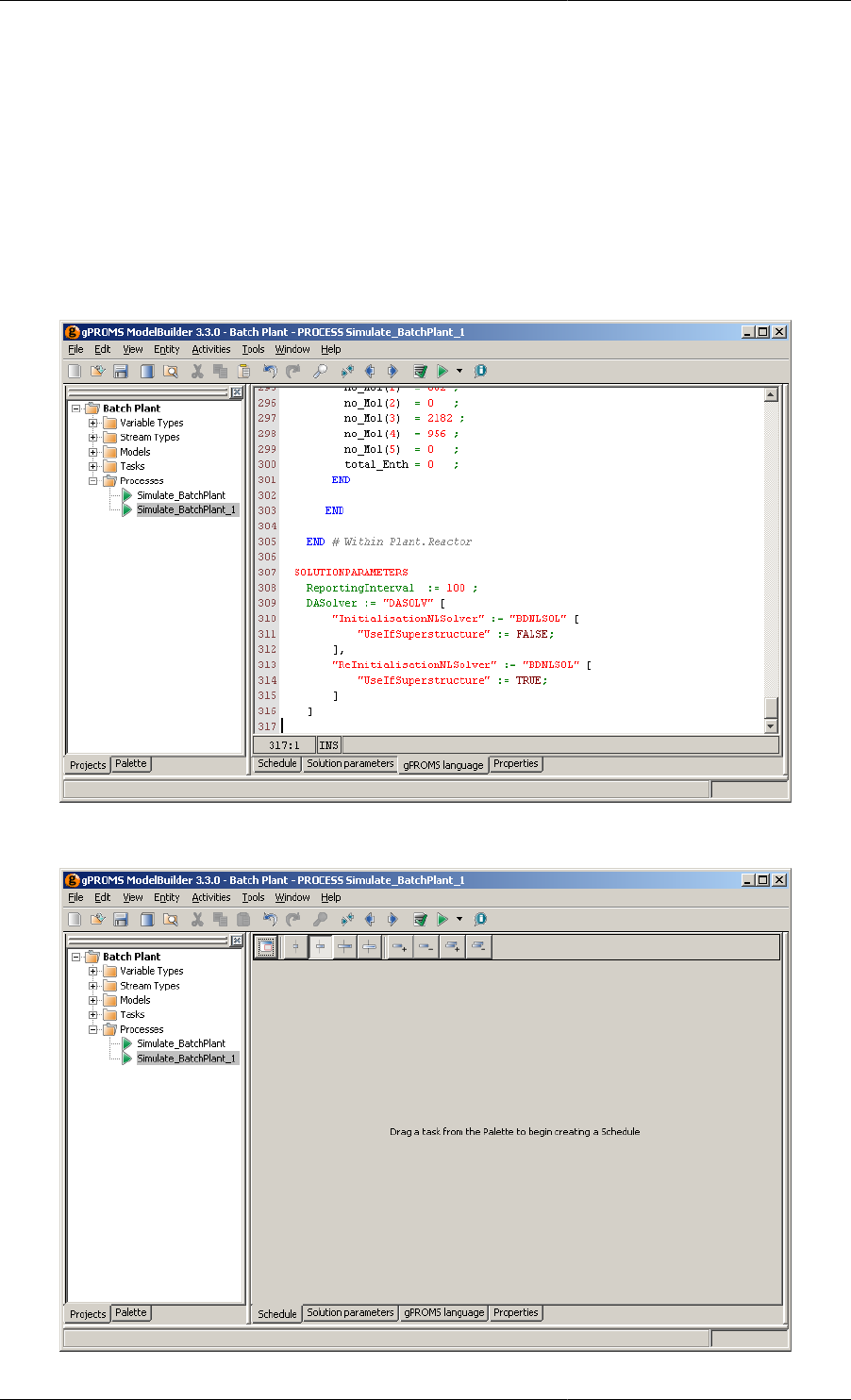Click syntax check icon in code-editor window
This screenshot has height=1400, width=851.
point(420,372)
